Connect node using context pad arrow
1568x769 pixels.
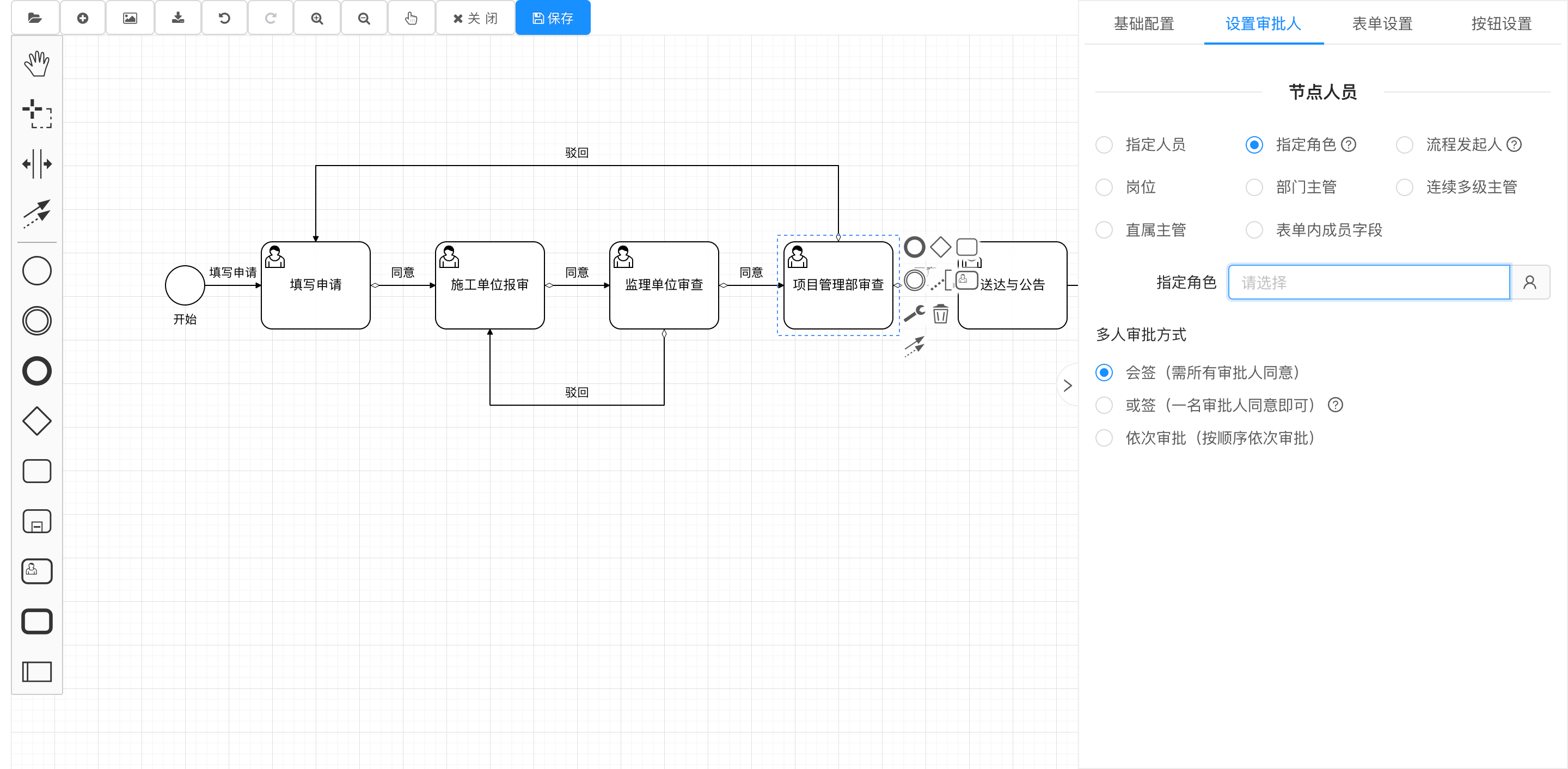point(914,346)
